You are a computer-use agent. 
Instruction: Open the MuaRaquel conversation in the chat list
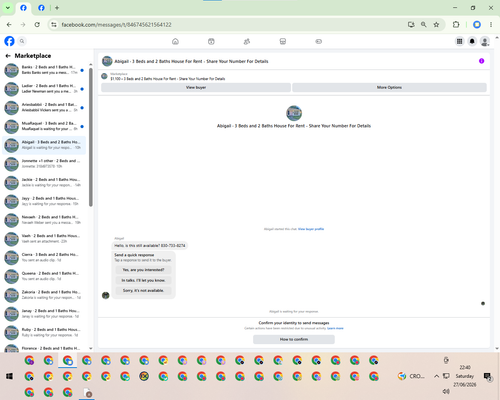[44, 126]
